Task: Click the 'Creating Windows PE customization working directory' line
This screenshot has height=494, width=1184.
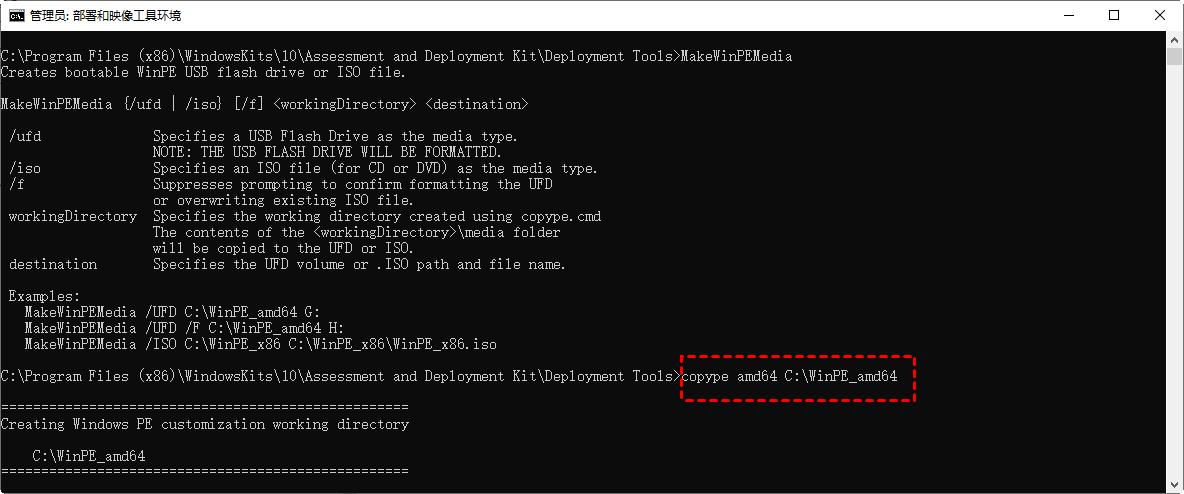Action: click(204, 424)
